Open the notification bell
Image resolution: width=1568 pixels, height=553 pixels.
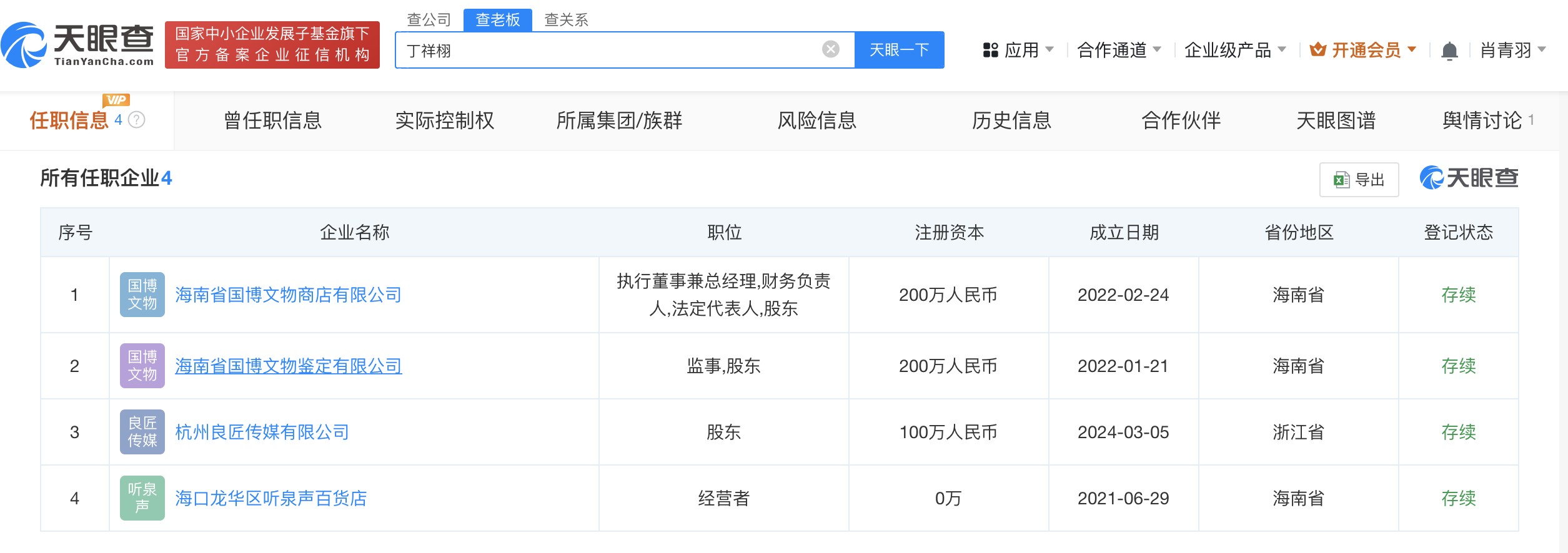click(1449, 51)
